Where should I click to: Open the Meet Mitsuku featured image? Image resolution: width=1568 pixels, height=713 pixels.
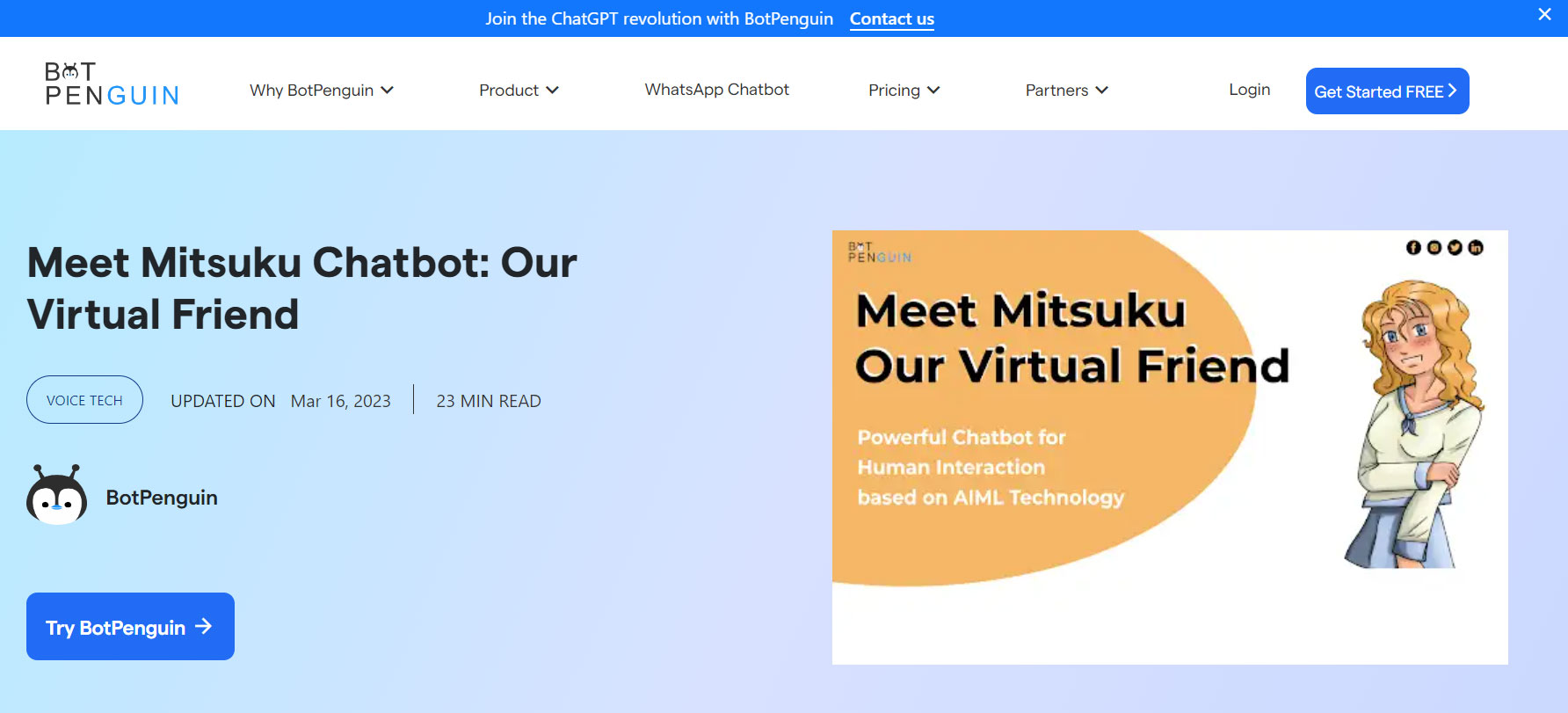[x=1170, y=447]
